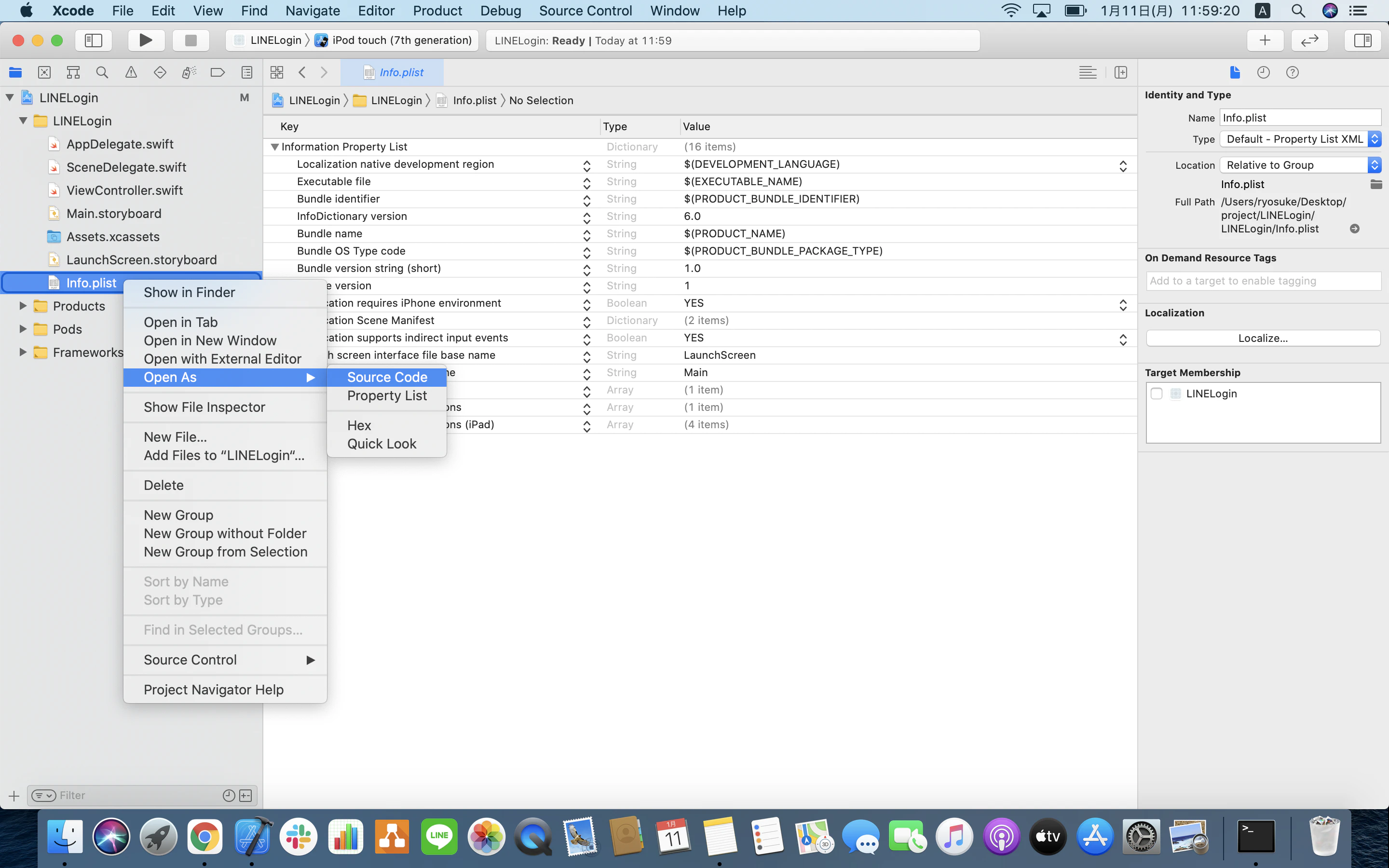
Task: Open the Symbol navigator icon
Action: [x=73, y=72]
